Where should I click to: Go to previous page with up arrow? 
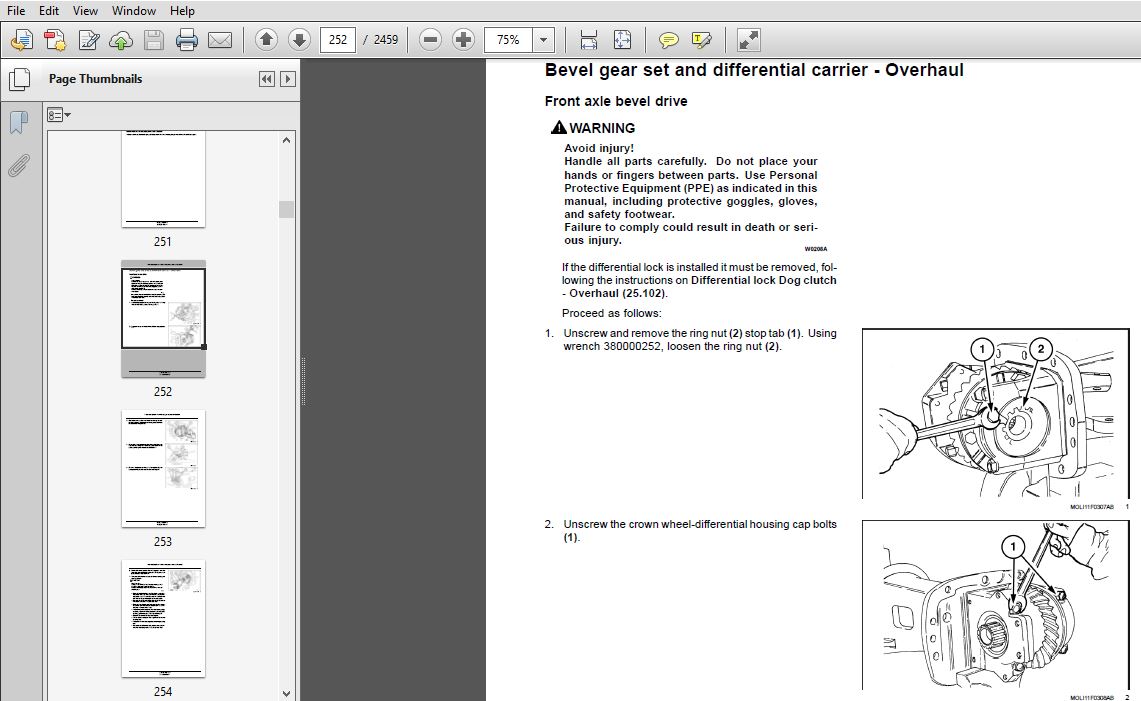(x=266, y=40)
